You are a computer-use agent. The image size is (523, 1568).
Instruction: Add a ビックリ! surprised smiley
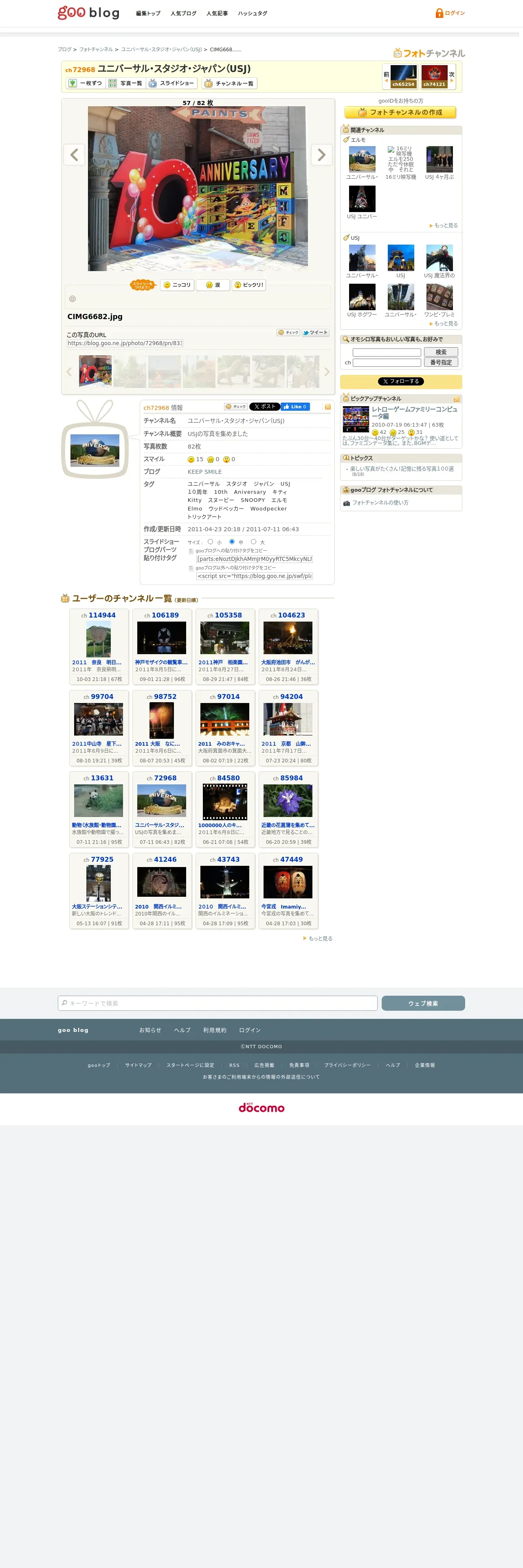[x=248, y=285]
